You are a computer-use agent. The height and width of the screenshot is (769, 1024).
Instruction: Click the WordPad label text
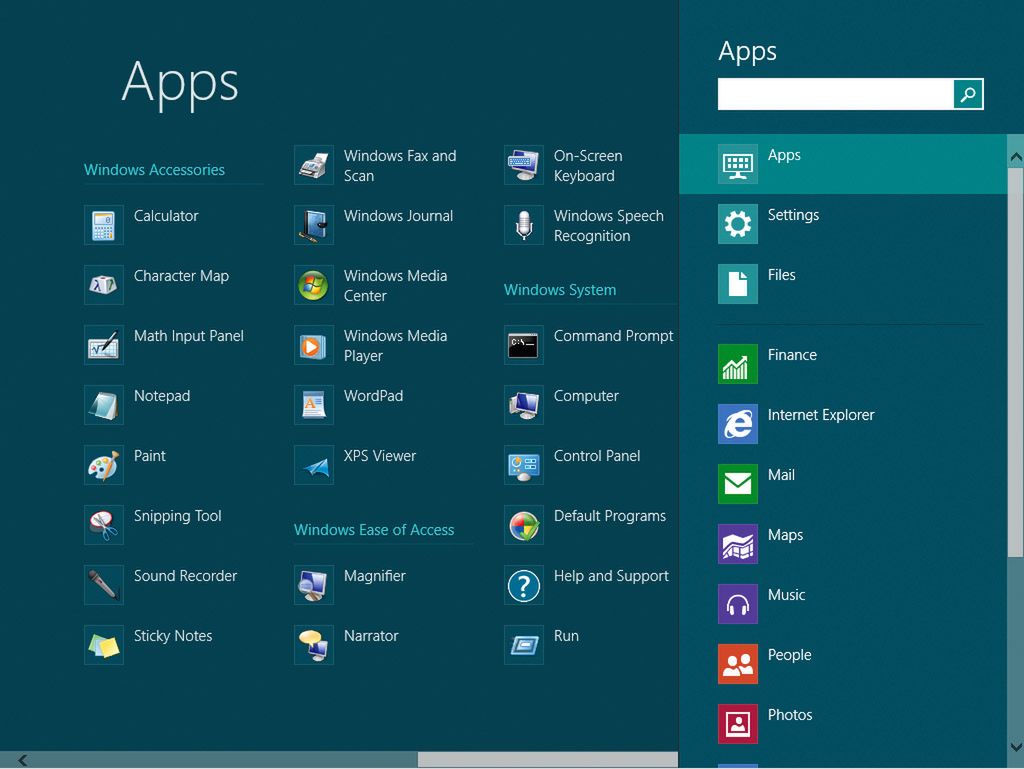coord(374,396)
